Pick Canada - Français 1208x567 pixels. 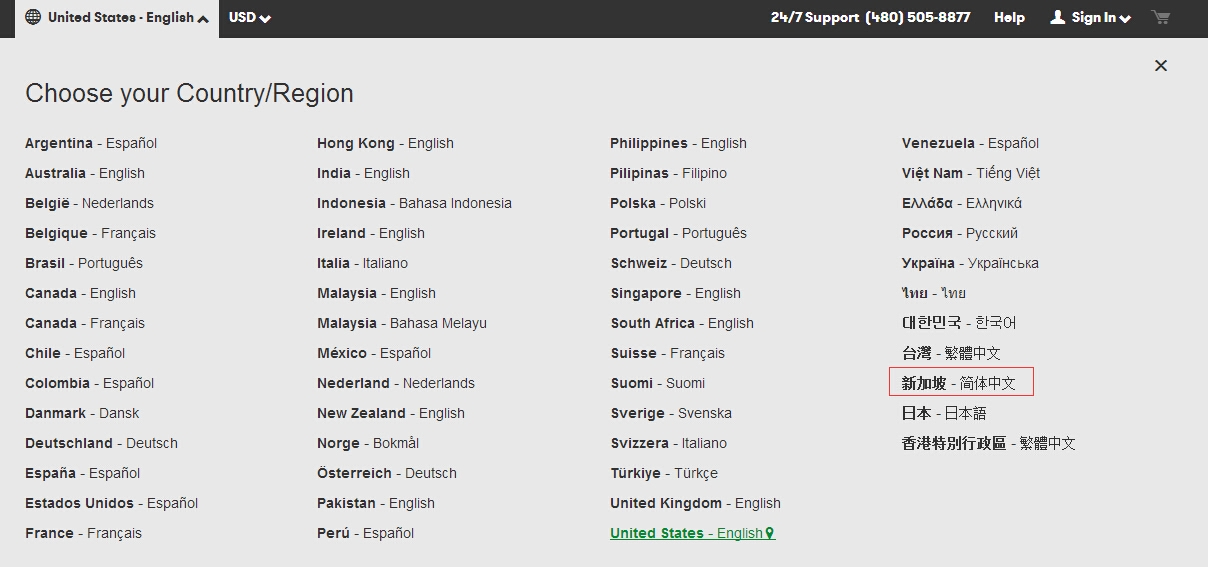[85, 323]
